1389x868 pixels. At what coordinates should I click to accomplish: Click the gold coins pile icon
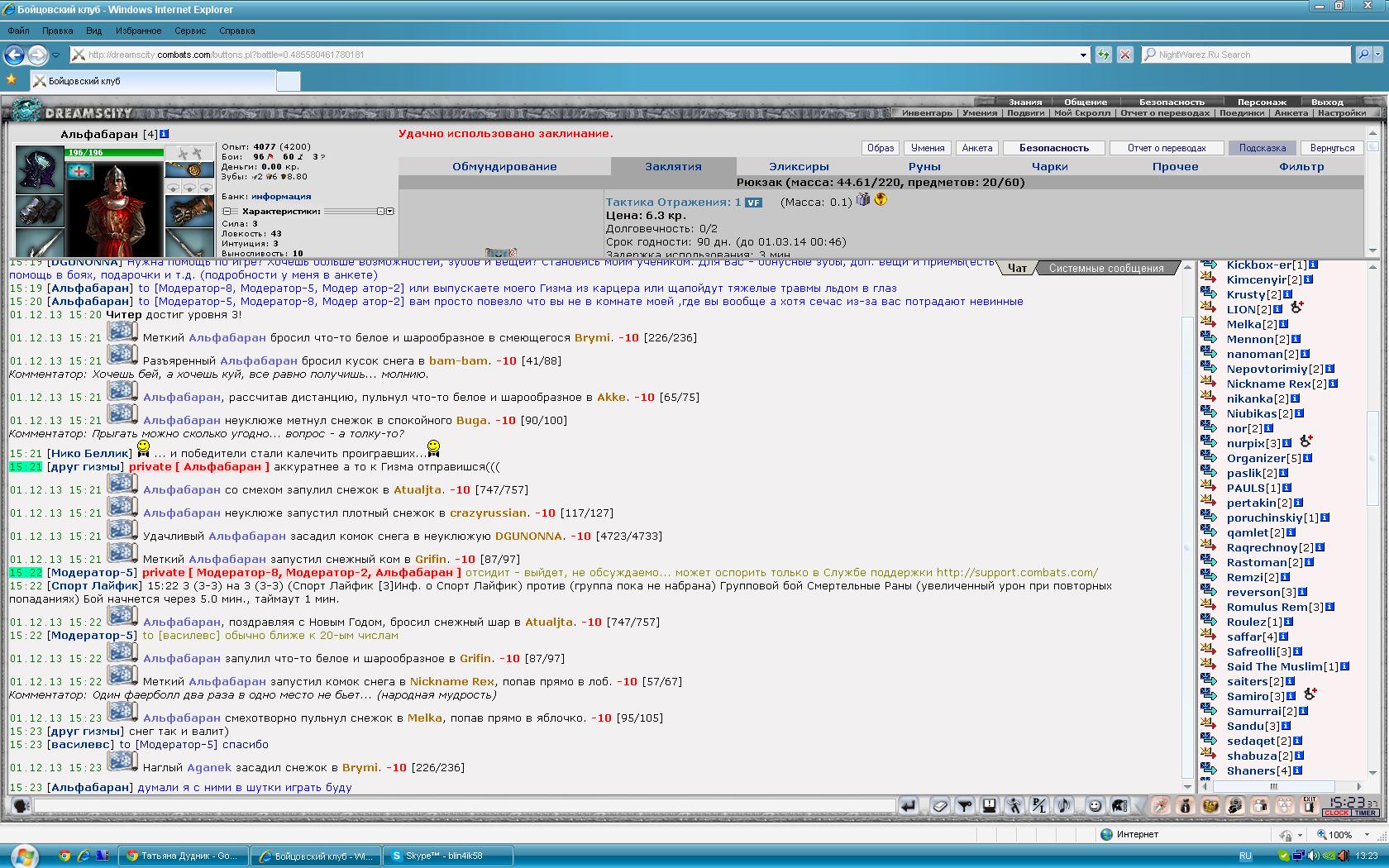click(1210, 806)
